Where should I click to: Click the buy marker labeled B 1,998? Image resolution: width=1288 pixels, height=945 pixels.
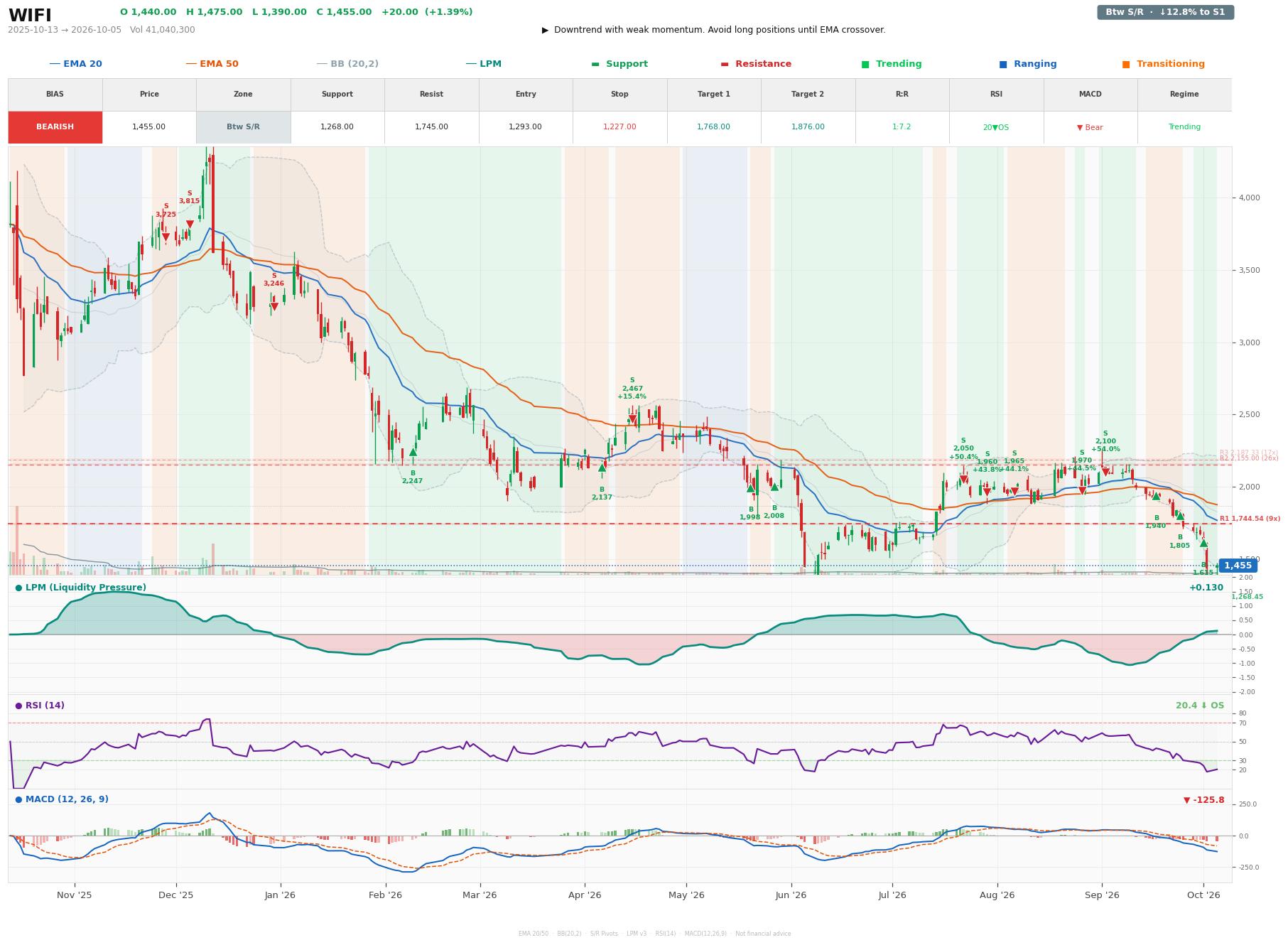pos(750,488)
